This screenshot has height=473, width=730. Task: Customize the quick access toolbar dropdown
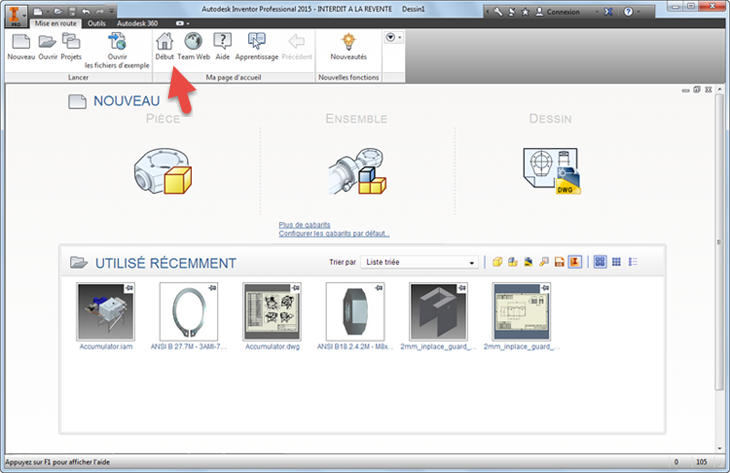[x=112, y=11]
